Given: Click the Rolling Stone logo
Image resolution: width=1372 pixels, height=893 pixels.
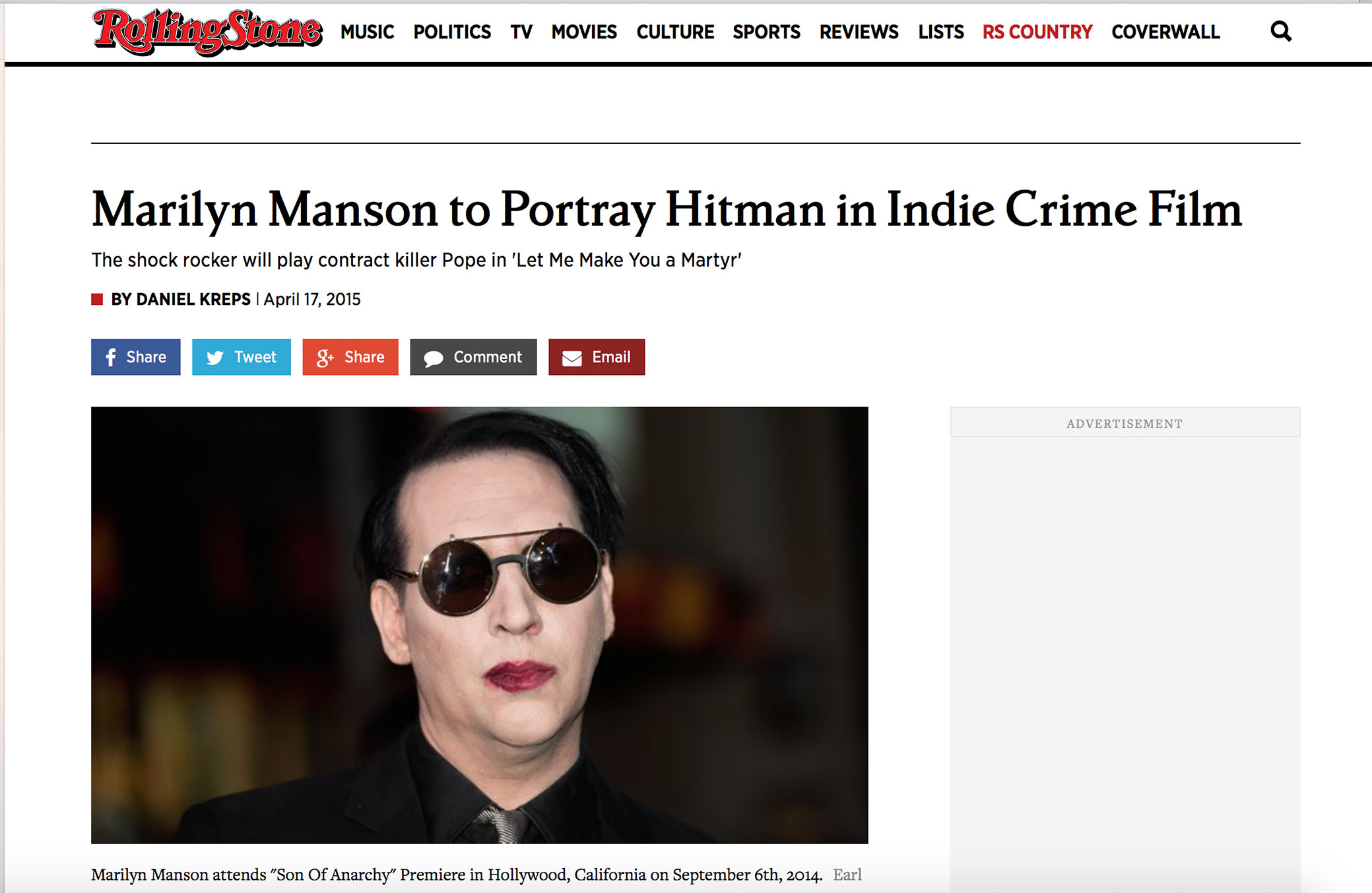Looking at the screenshot, I should 208,32.
